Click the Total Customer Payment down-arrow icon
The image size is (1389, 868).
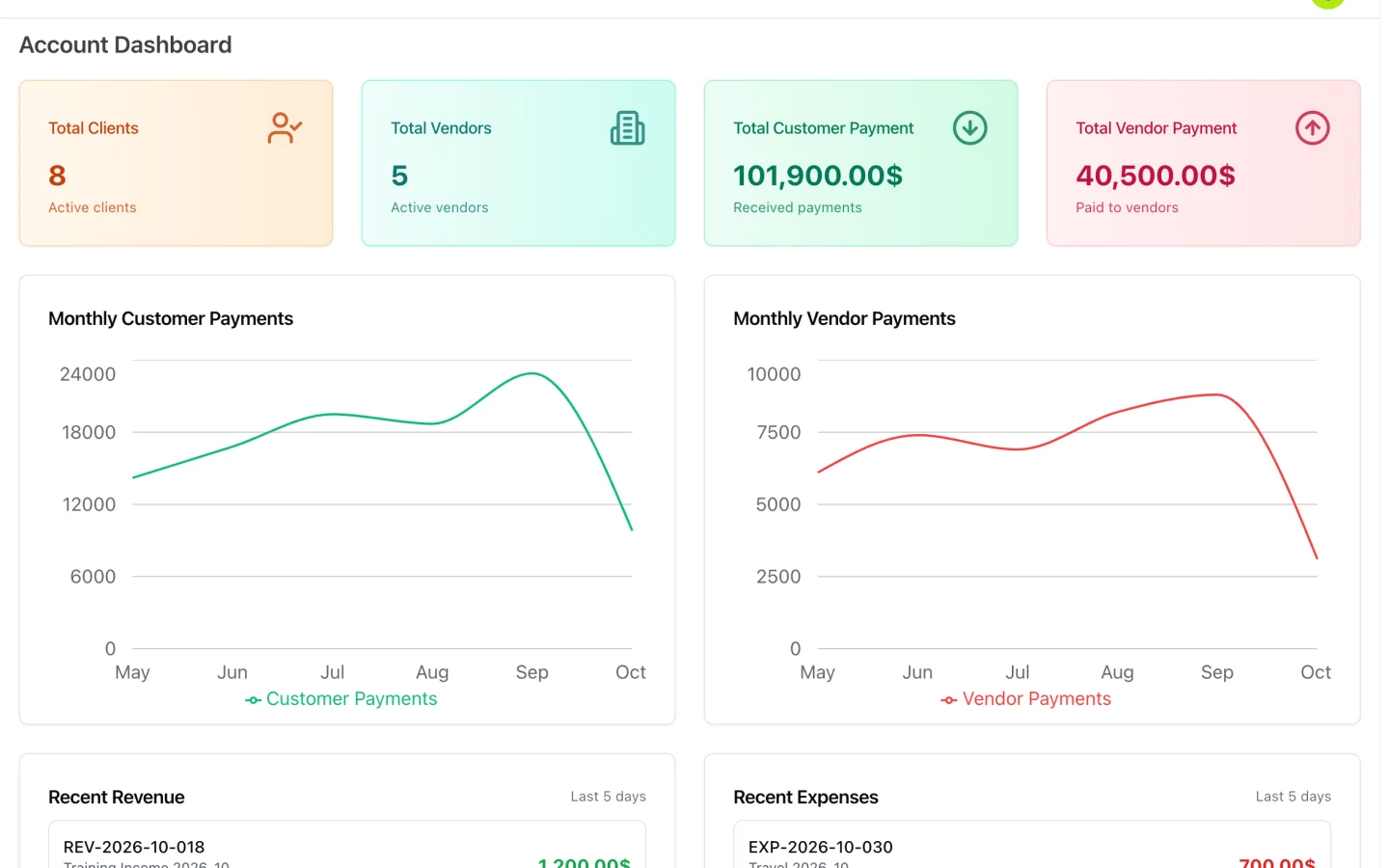[x=969, y=128]
